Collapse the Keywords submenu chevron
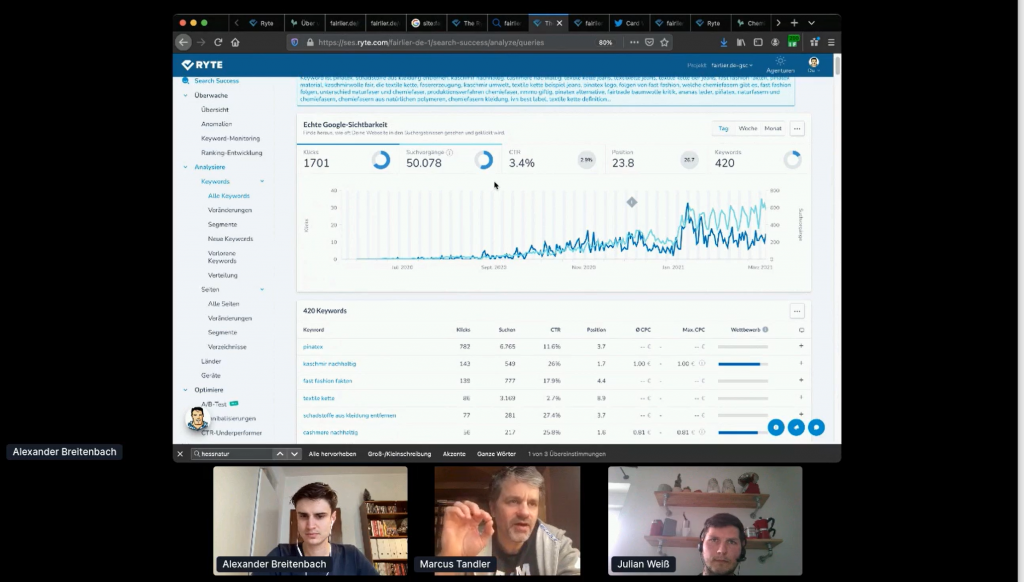Screen dimensions: 1024x582 click(x=262, y=182)
